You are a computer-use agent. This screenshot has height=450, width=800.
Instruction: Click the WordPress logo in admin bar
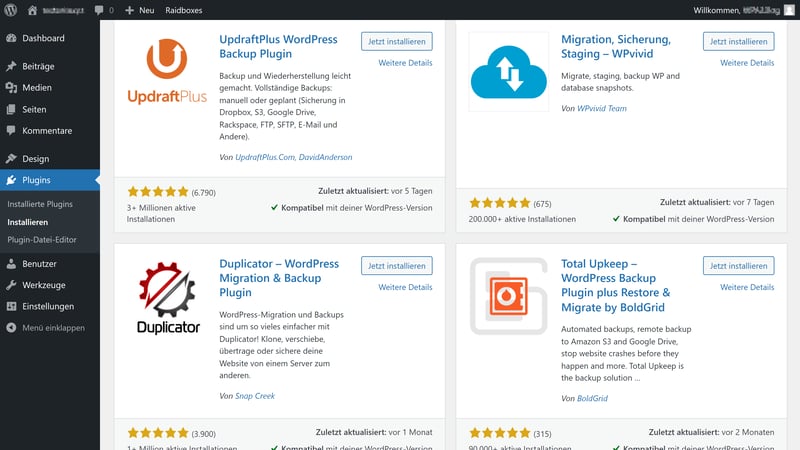11,9
